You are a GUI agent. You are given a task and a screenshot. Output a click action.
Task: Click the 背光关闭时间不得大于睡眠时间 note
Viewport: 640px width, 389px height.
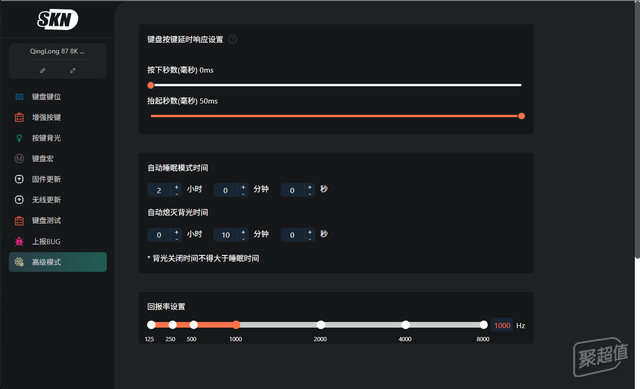coord(203,258)
